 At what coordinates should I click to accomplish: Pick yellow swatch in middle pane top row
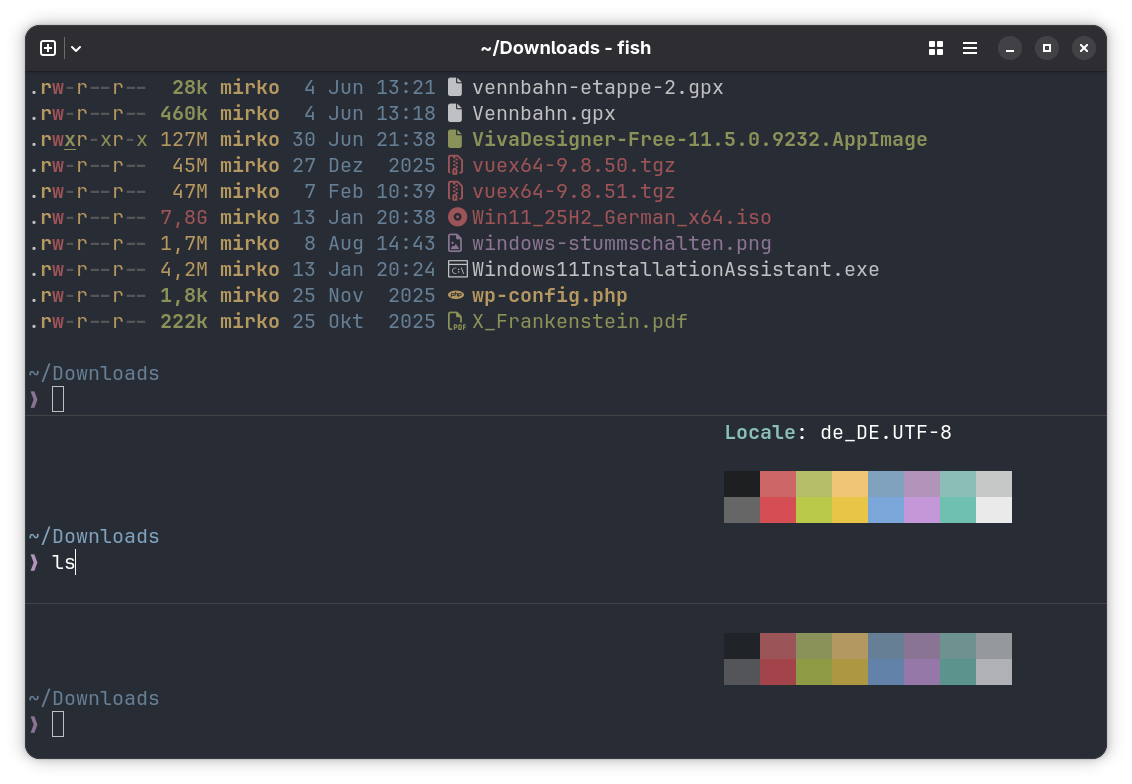click(x=850, y=484)
